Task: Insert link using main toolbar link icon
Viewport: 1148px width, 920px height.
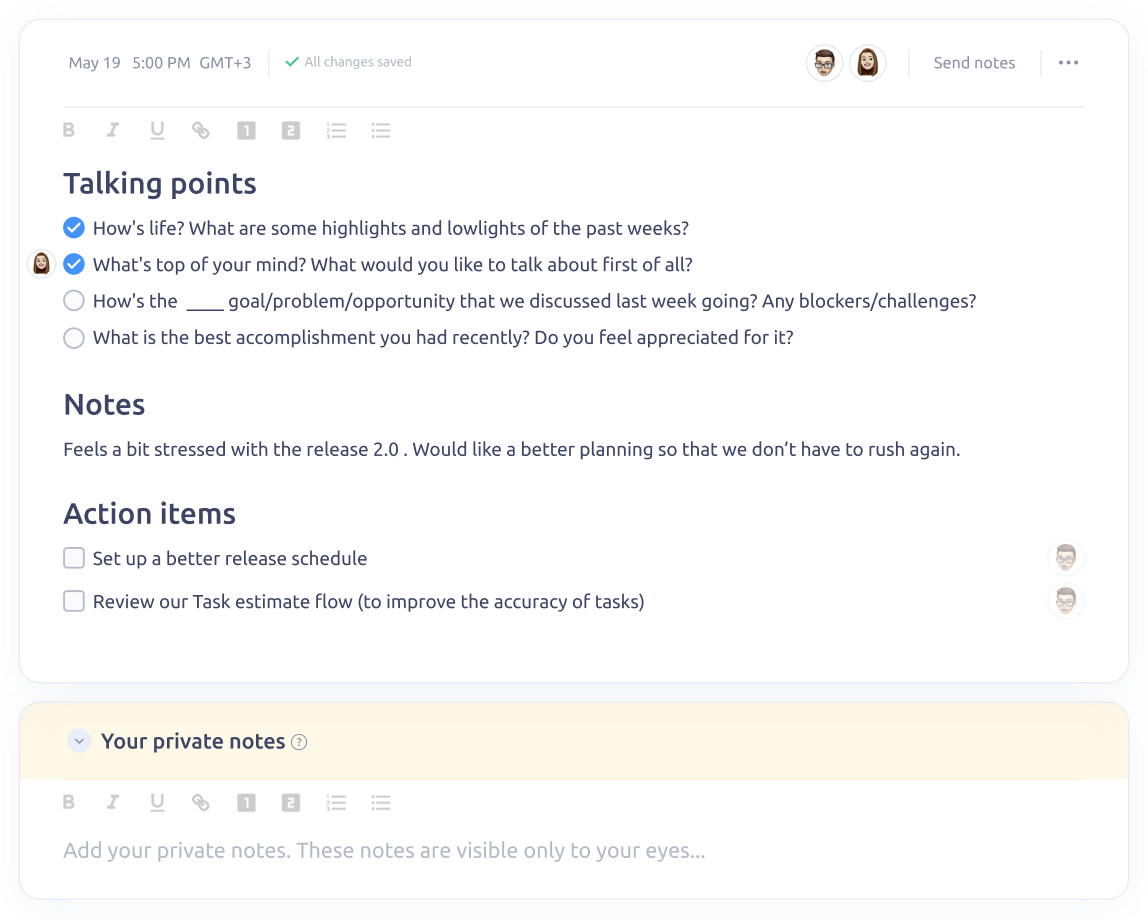Action: tap(201, 130)
